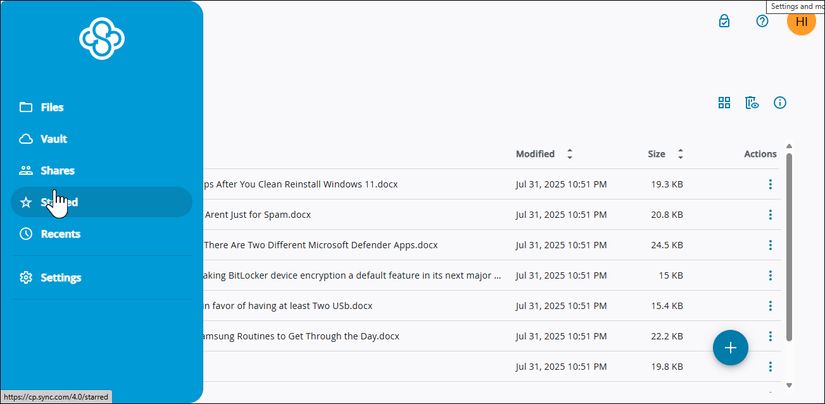Click the blue plus add button
Screen dimensions: 825x404
[730, 347]
